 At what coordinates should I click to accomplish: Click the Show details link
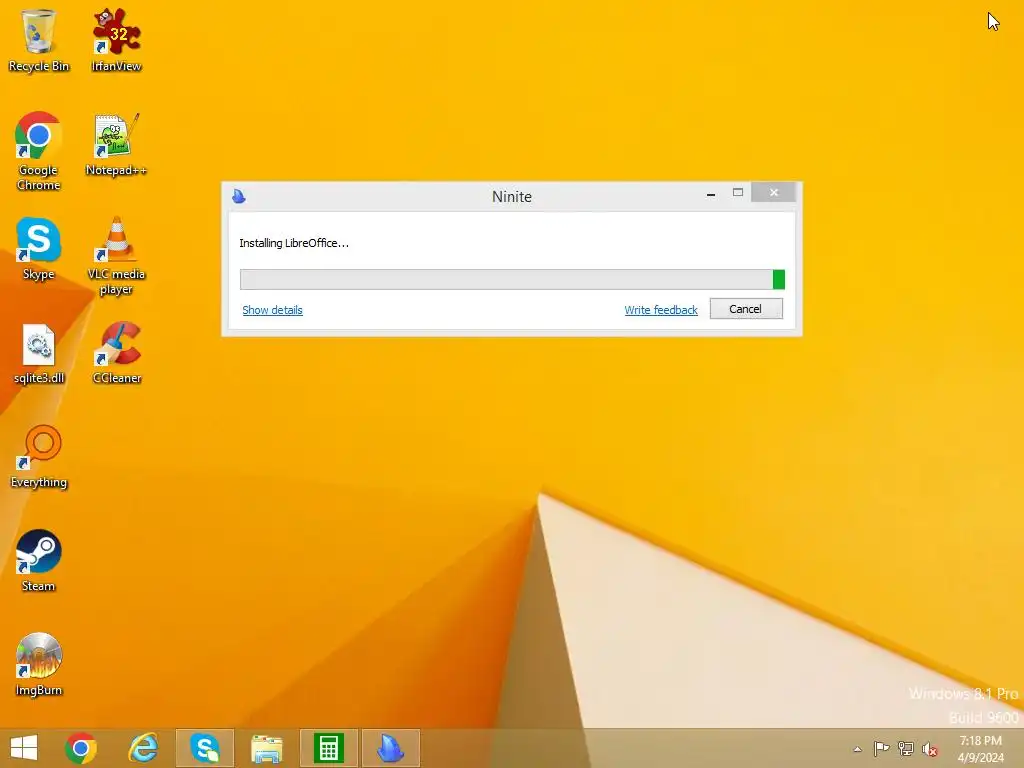coord(272,310)
